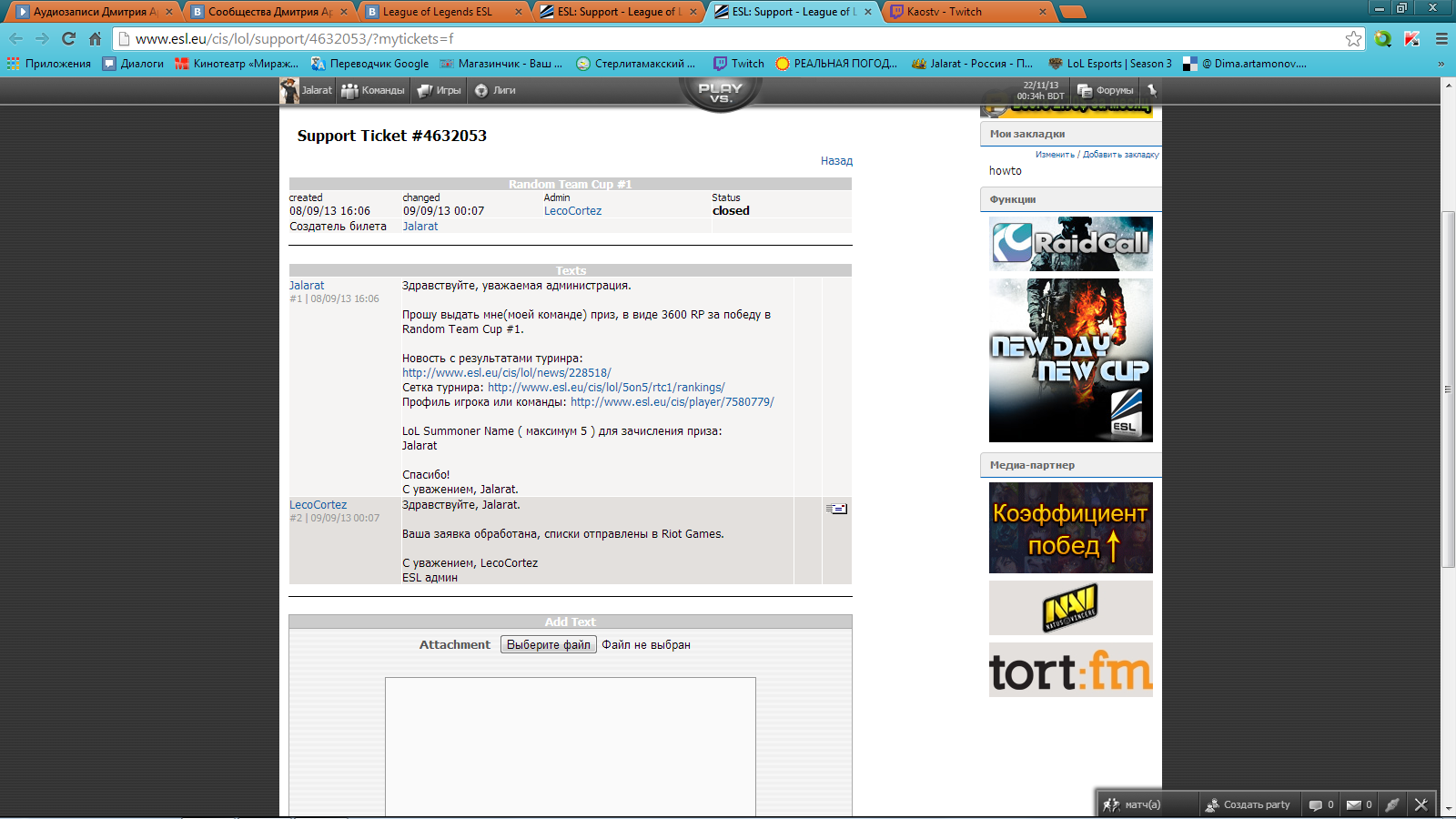
Task: Click the pencil icon in bottom bar
Action: [1392, 804]
